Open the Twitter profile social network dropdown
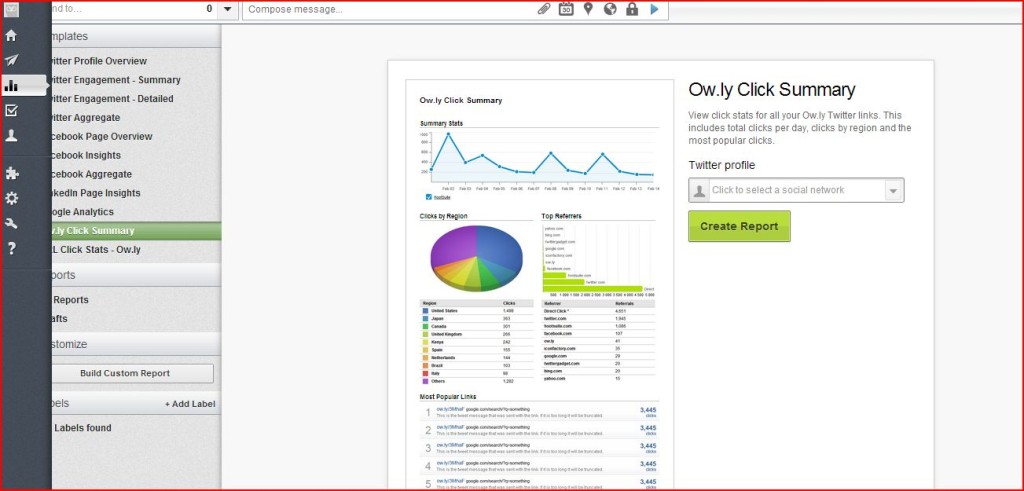 (x=796, y=190)
